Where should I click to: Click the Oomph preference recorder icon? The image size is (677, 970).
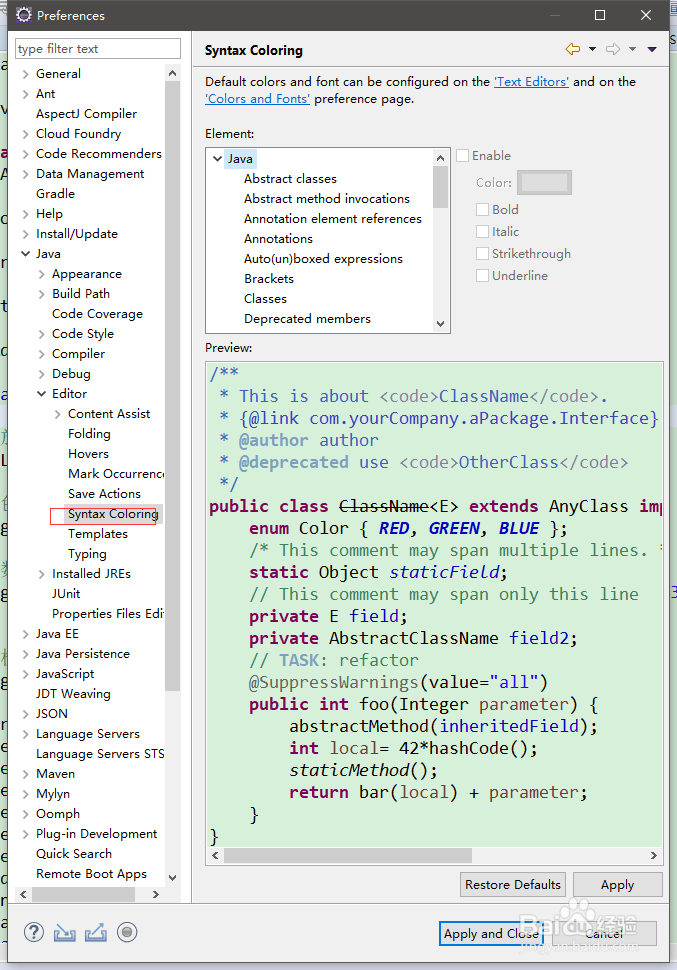pyautogui.click(x=127, y=932)
